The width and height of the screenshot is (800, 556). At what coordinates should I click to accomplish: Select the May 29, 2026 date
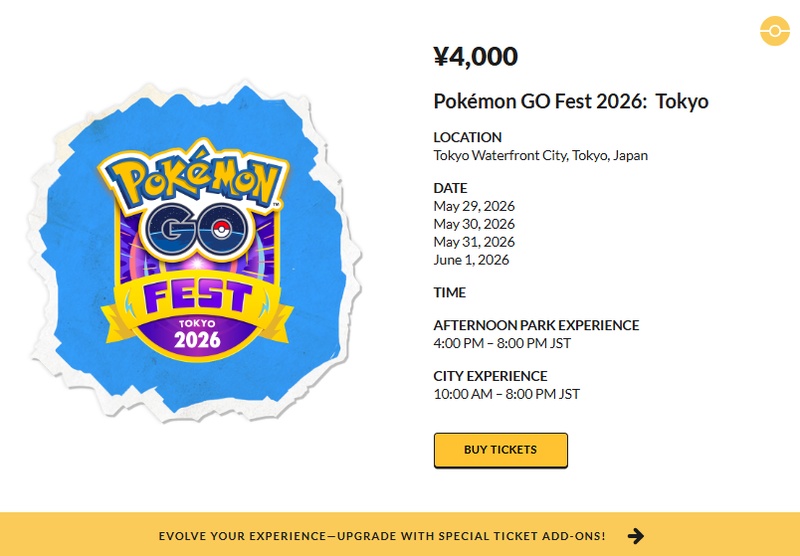pos(474,206)
